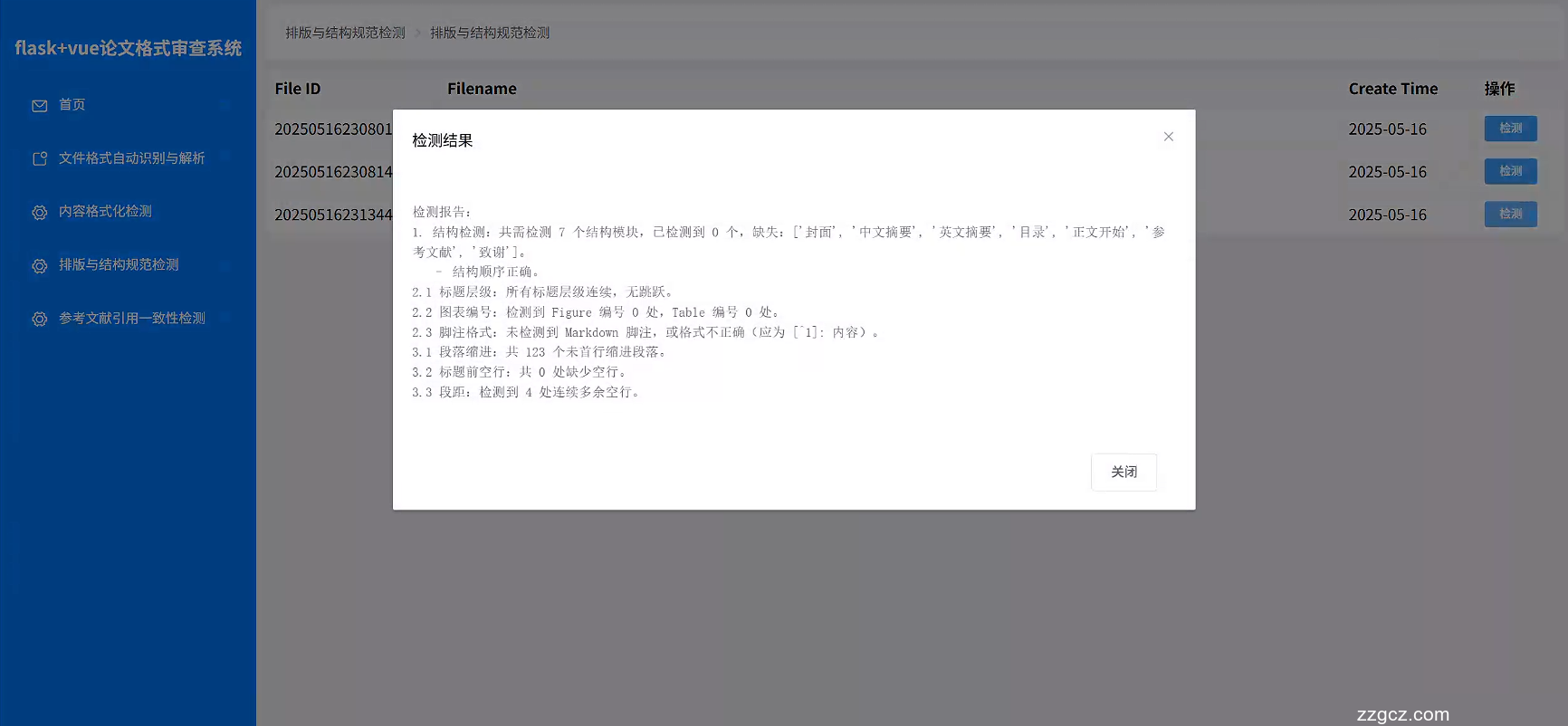The width and height of the screenshot is (1568, 726).
Task: Click the 操作 column header
Action: 1499,89
